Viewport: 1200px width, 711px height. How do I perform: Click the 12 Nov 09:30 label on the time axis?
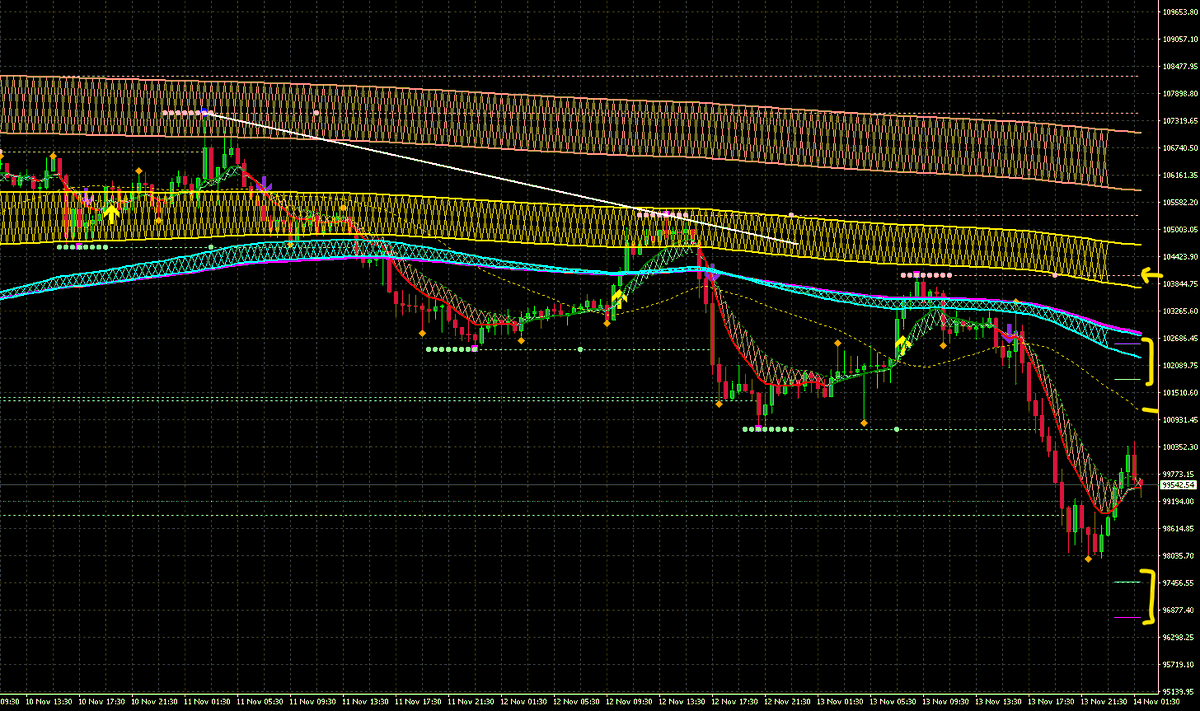[630, 703]
